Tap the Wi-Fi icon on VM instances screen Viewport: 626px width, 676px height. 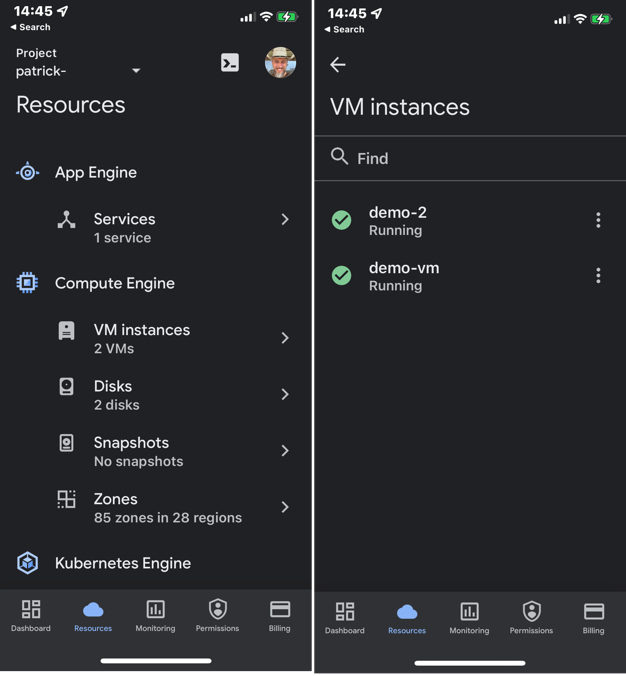[580, 19]
